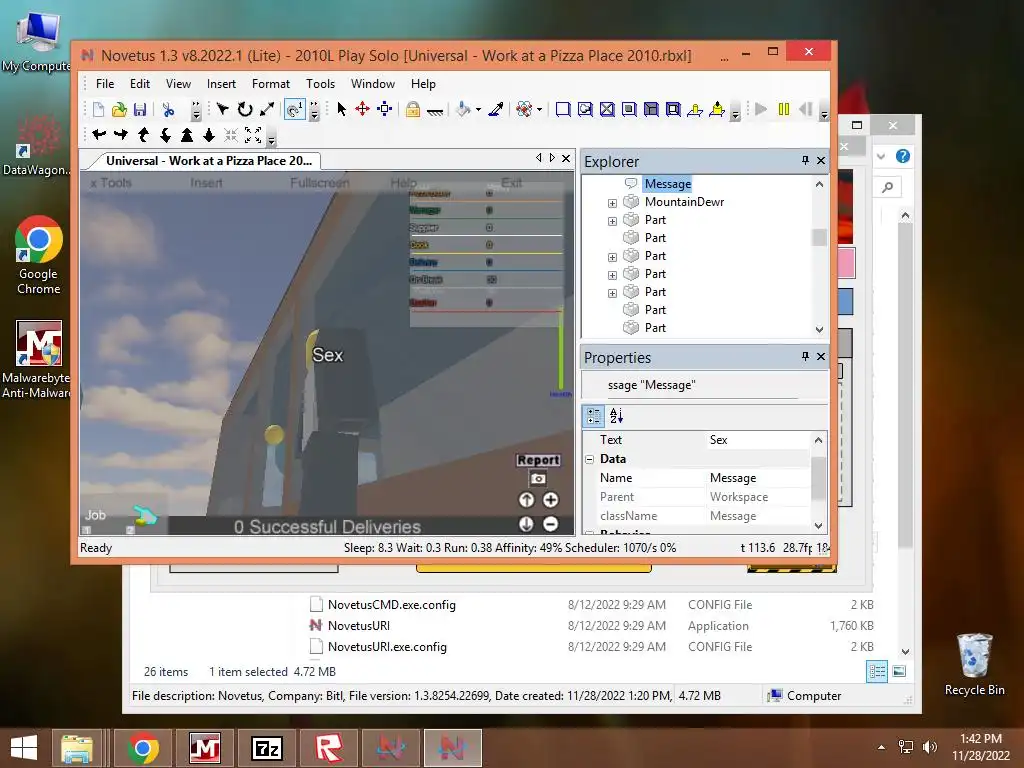Click the in-game screenshot camera icon
This screenshot has width=1024, height=768.
[538, 479]
